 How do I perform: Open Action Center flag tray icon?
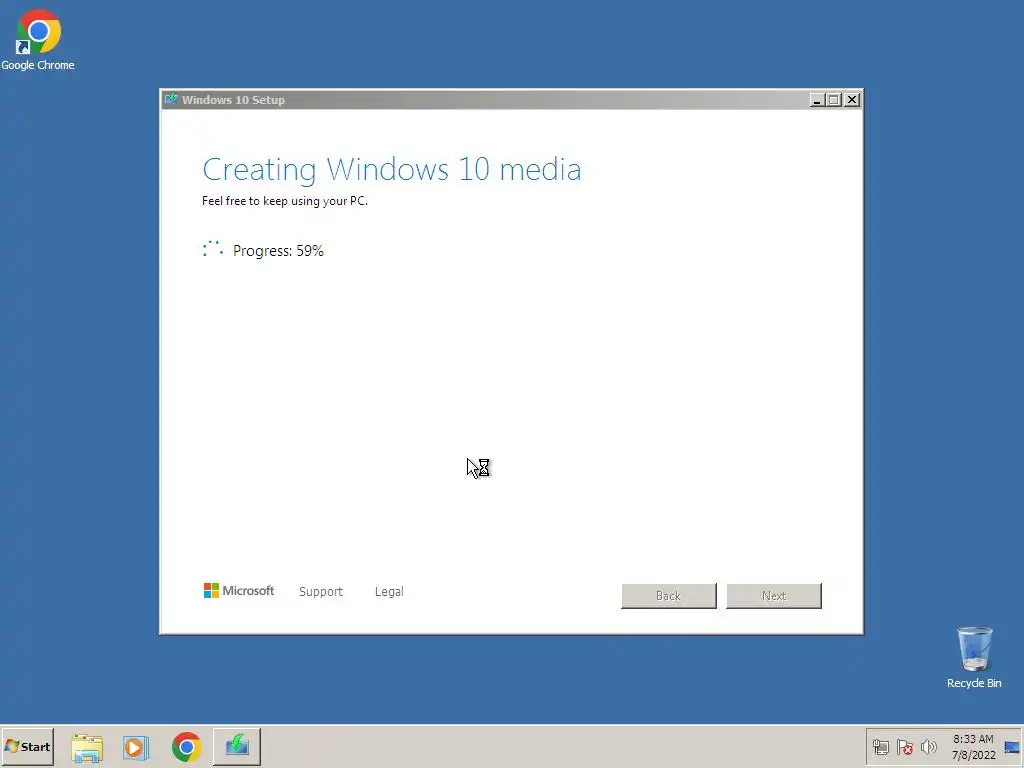click(904, 747)
